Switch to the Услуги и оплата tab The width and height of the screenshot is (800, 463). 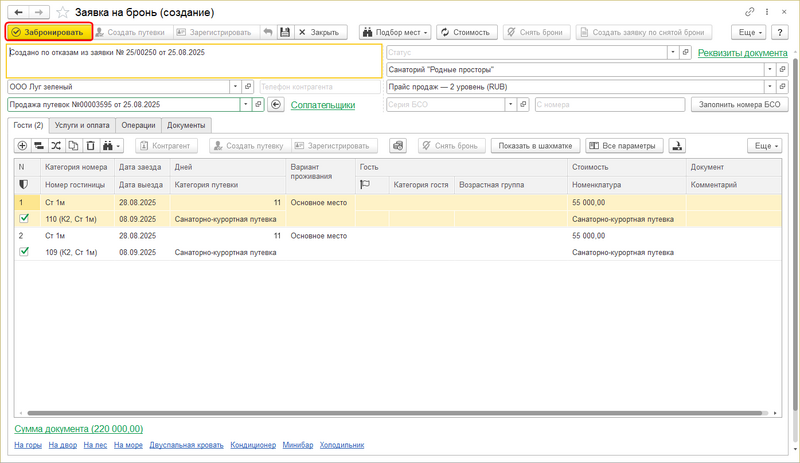82,125
